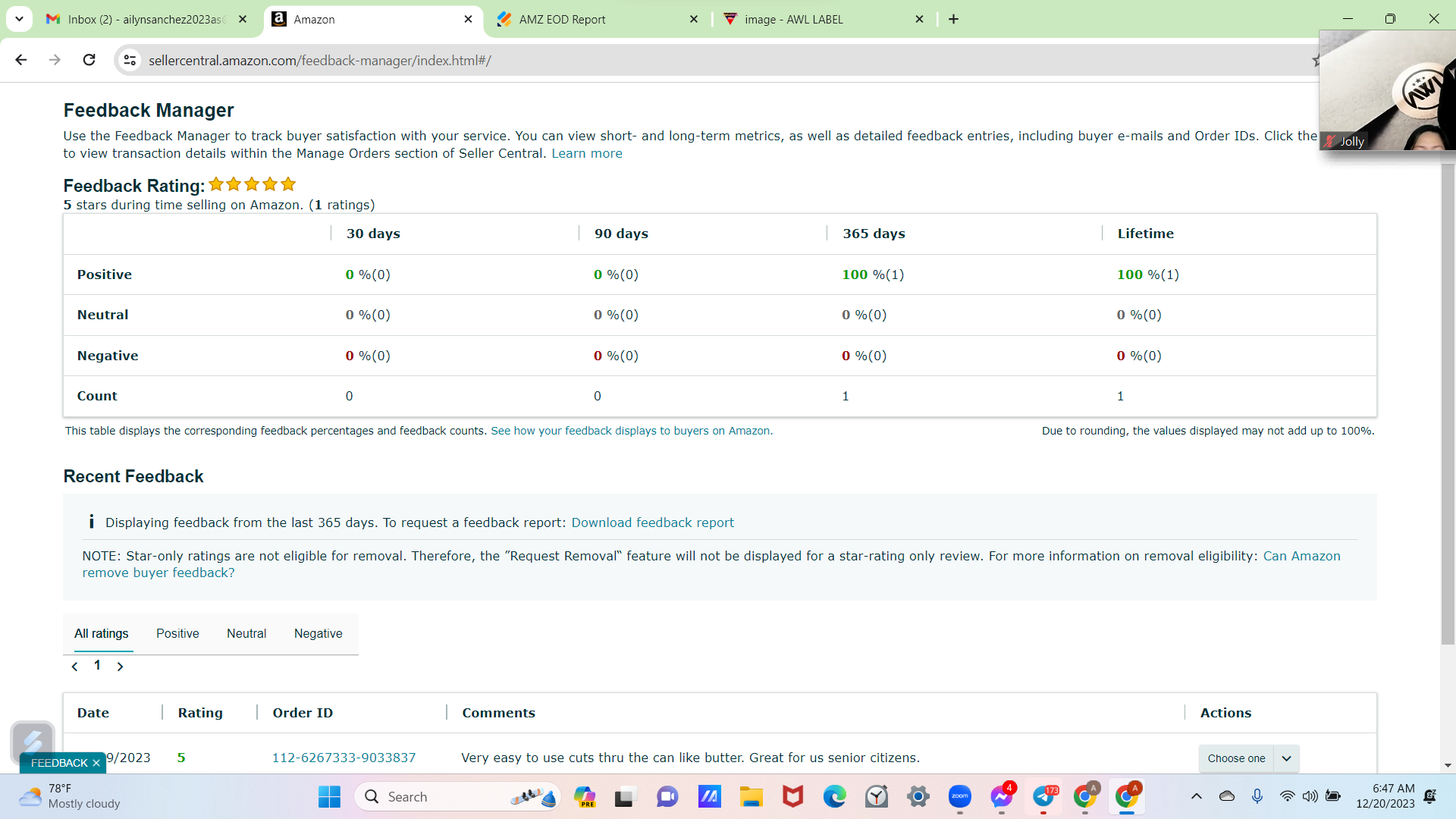Image resolution: width=1456 pixels, height=819 pixels.
Task: Open the Learn more link
Action: (x=587, y=153)
